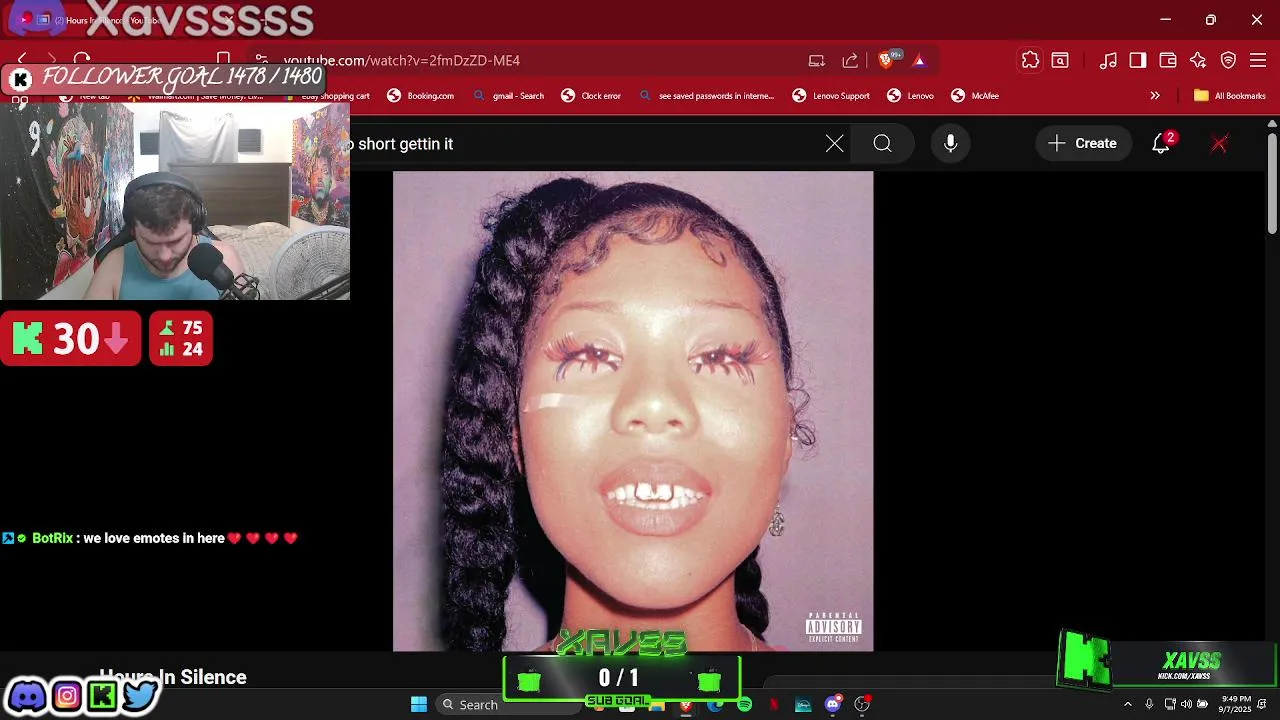Open the Clock error bookmark
Image resolution: width=1280 pixels, height=720 pixels.
[x=591, y=96]
